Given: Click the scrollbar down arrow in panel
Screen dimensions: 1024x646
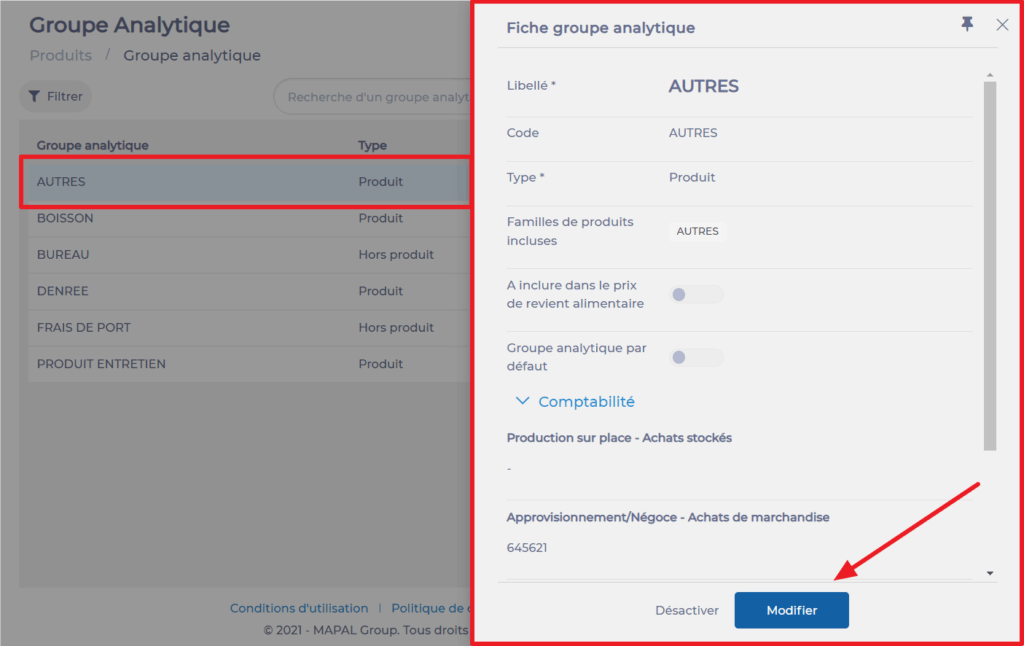Looking at the screenshot, I should tap(990, 573).
